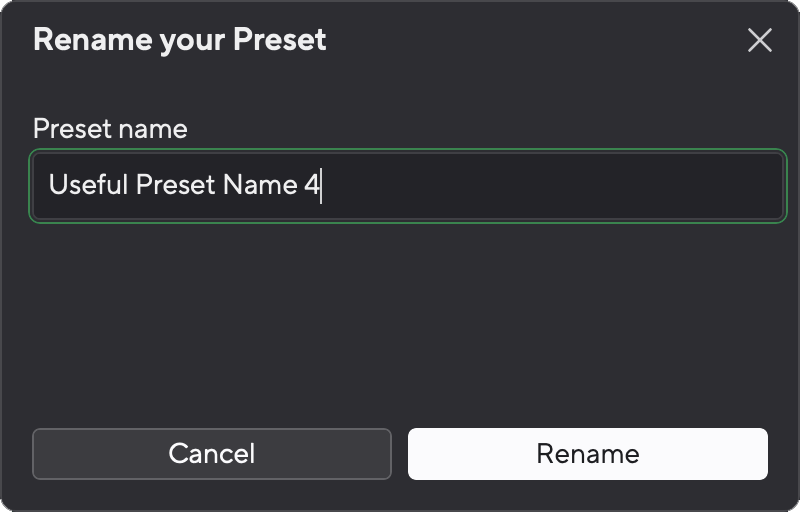Click between 'Name' and '4' in the field
Screen dimensions: 800x512
click(300, 186)
